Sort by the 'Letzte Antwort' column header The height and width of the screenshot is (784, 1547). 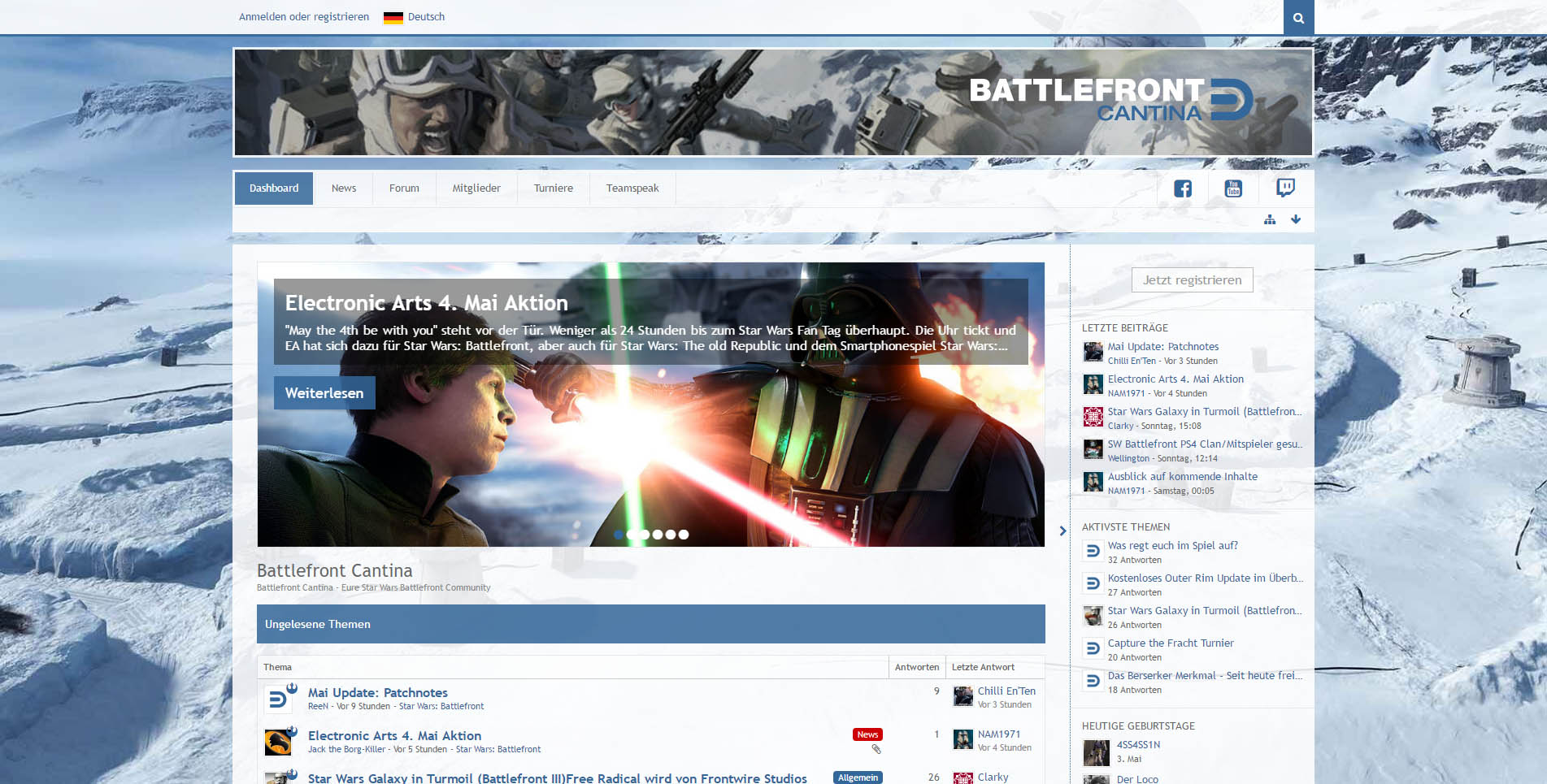pyautogui.click(x=983, y=667)
